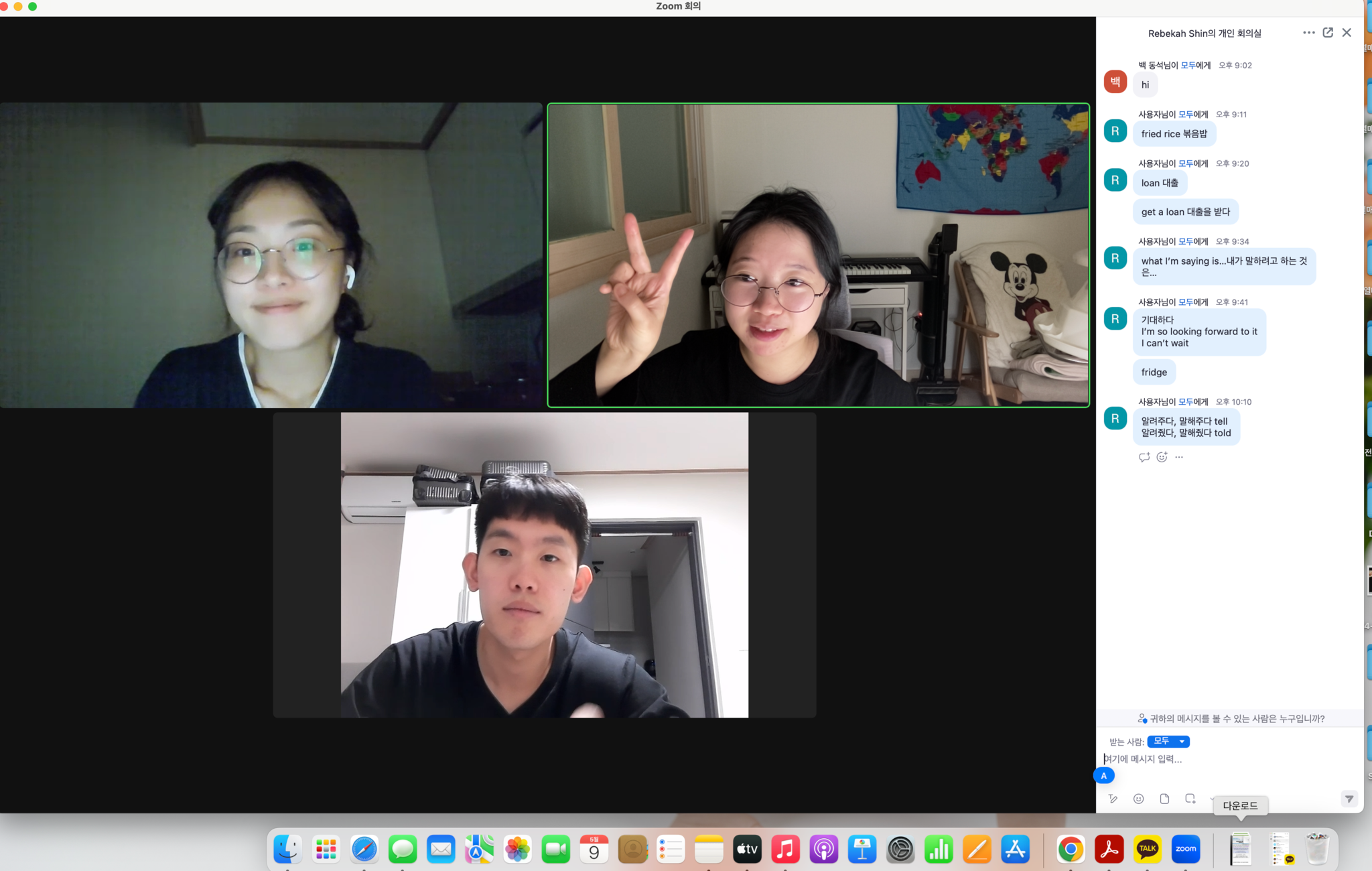This screenshot has height=871, width=1372.
Task: Select the video tile of the woman making a peace sign
Action: coord(819,255)
